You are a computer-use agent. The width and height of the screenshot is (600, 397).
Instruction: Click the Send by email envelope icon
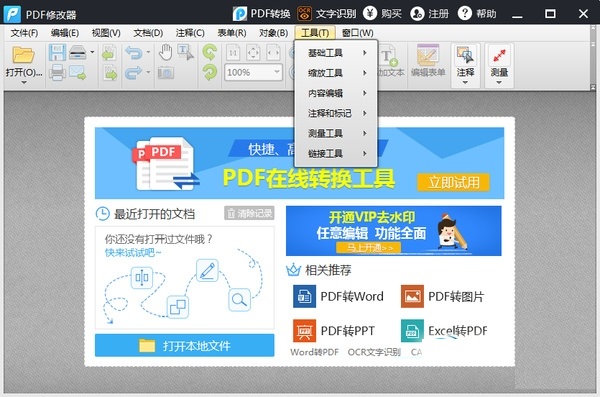click(78, 72)
